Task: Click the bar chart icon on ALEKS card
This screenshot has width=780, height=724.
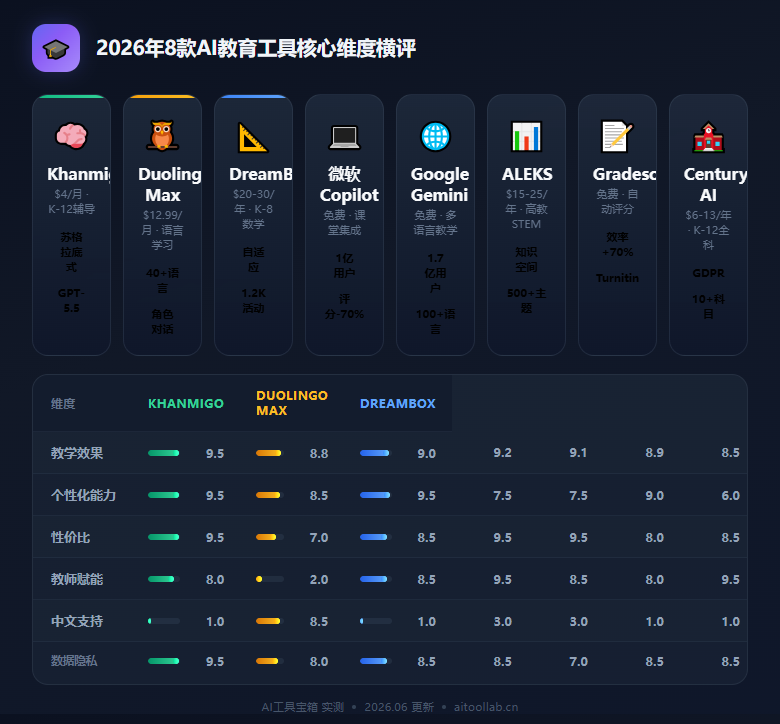Action: pos(526,136)
